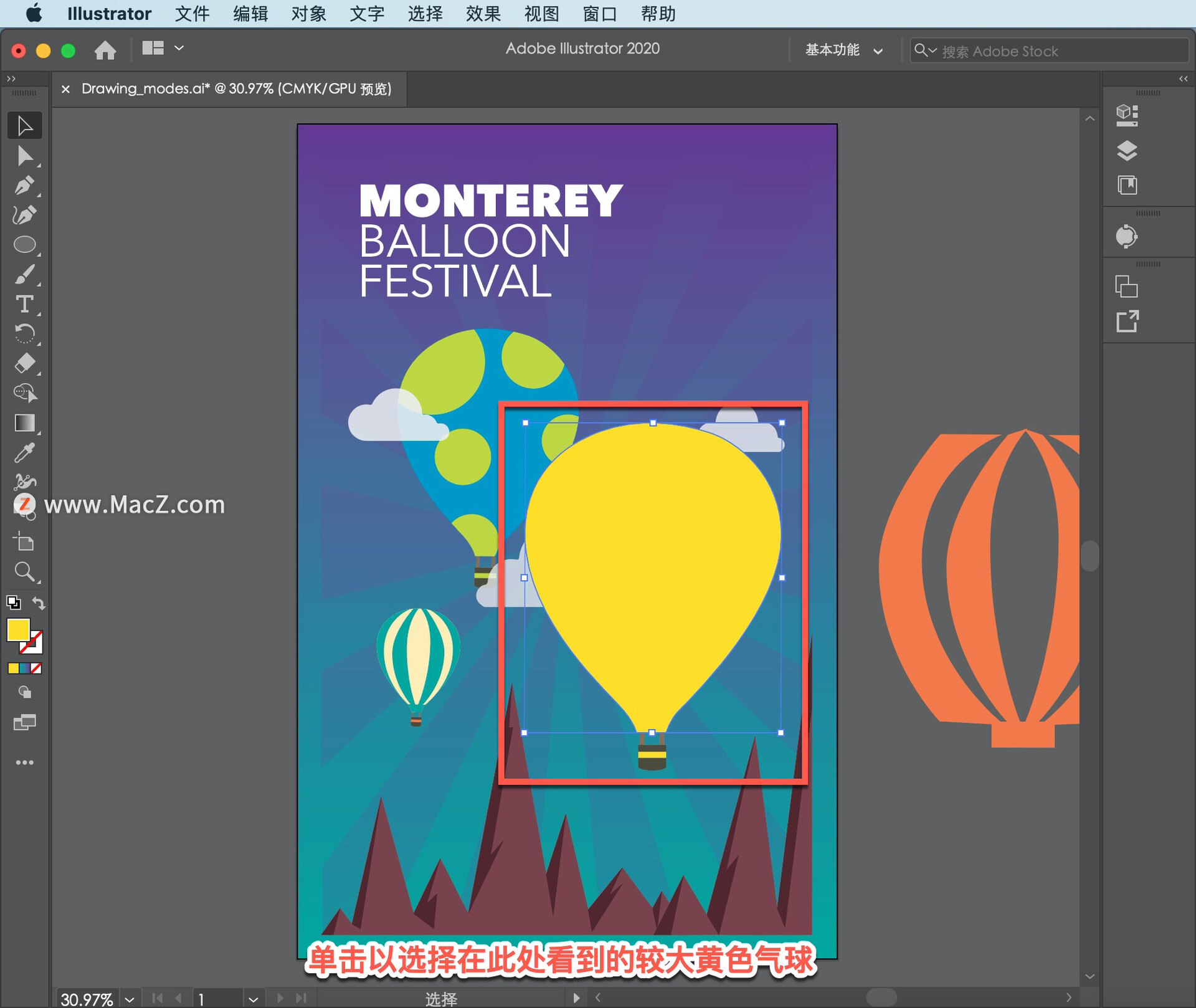This screenshot has width=1196, height=1008.
Task: Open the 效果 menu
Action: [x=483, y=13]
